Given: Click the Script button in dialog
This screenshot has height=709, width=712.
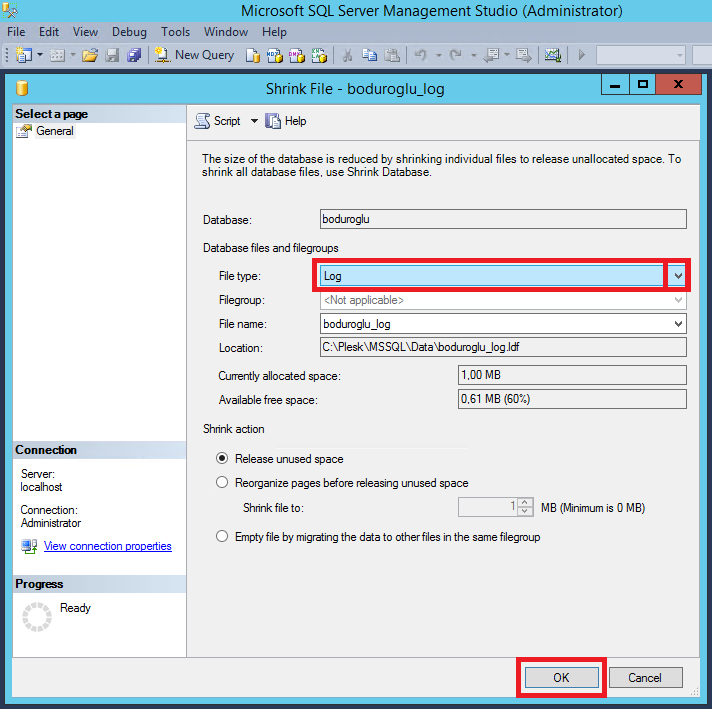Looking at the screenshot, I should (x=218, y=121).
